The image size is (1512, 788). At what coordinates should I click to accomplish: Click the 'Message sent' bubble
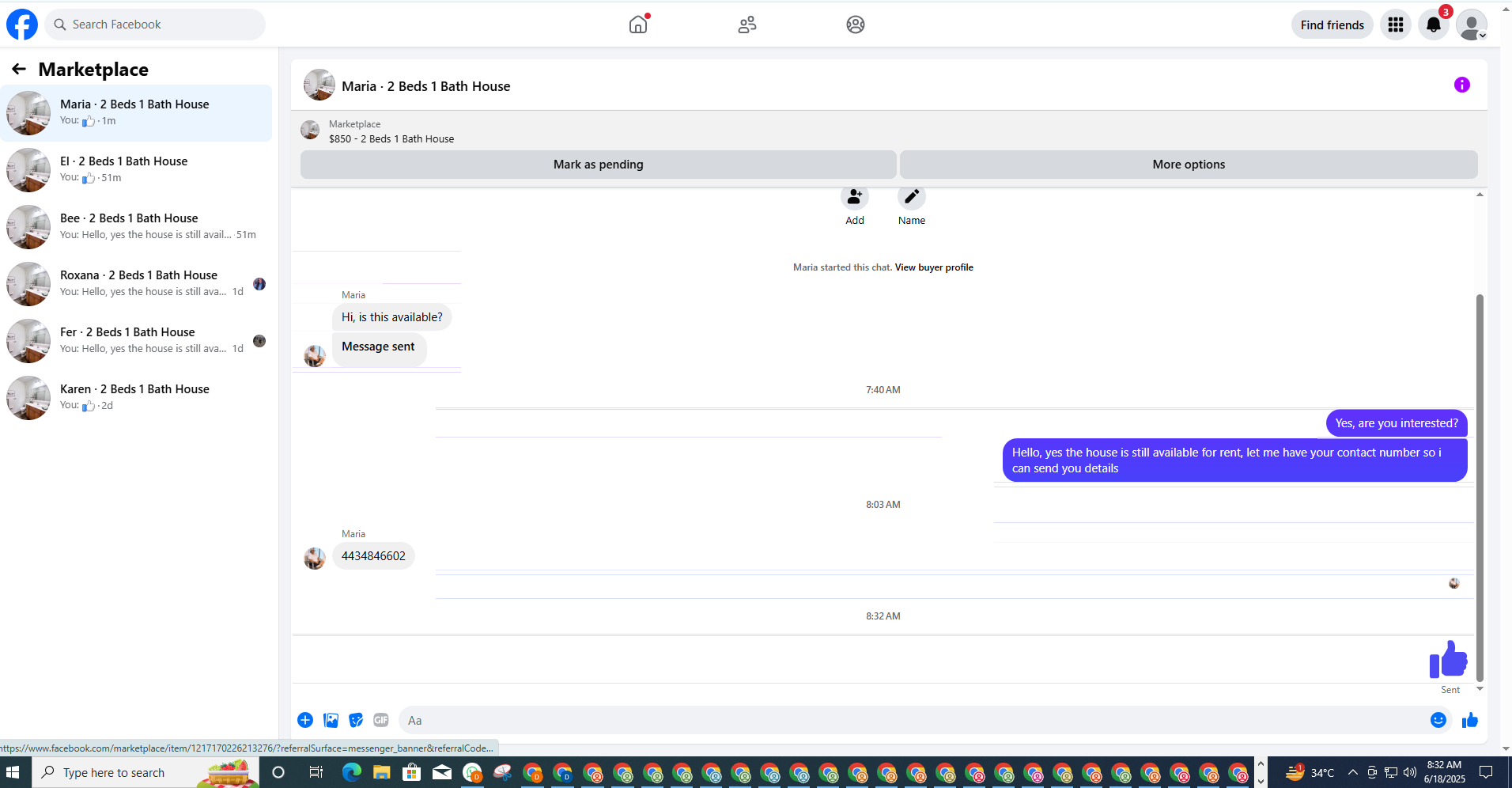click(379, 349)
